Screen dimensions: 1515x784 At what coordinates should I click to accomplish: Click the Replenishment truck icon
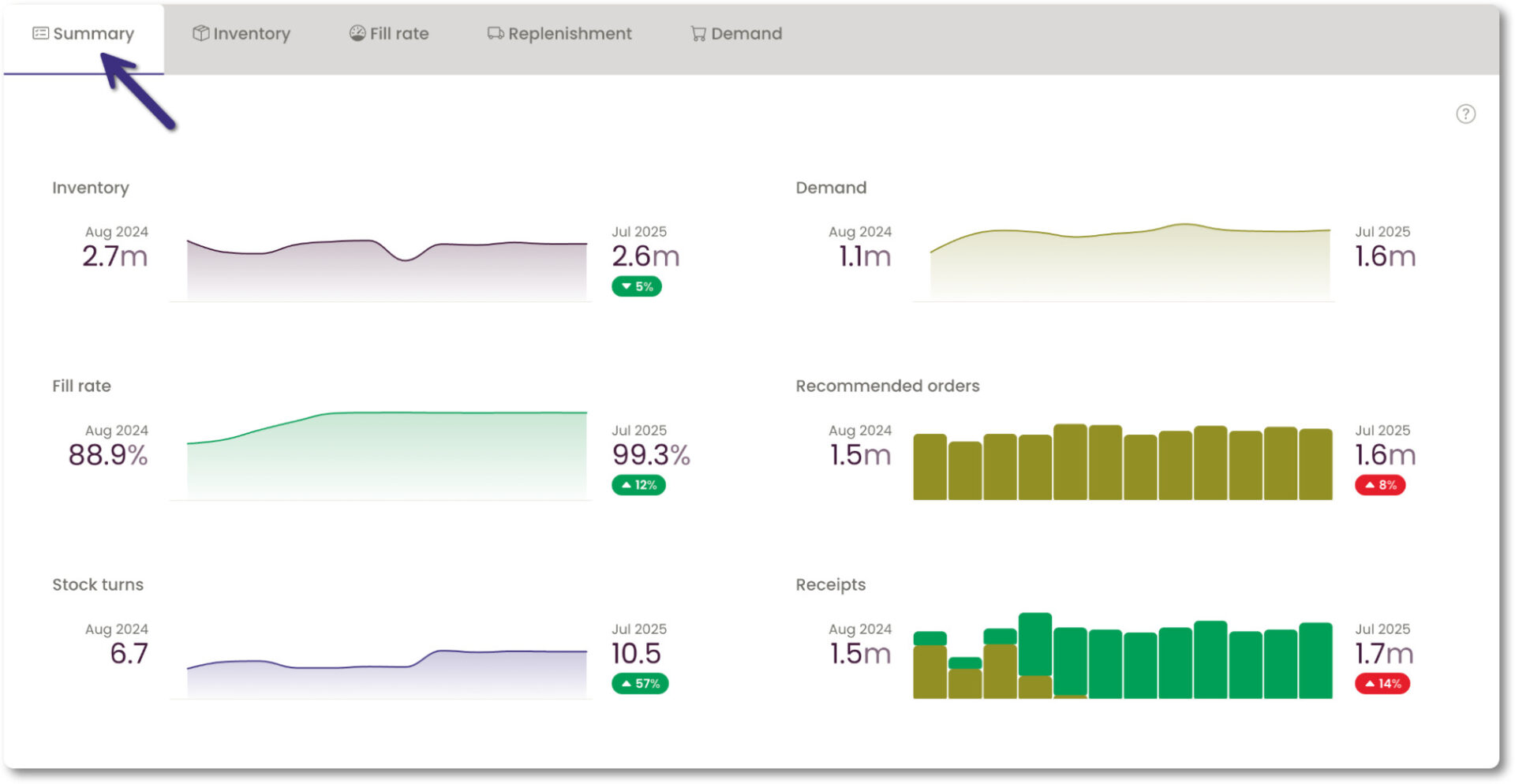496,33
